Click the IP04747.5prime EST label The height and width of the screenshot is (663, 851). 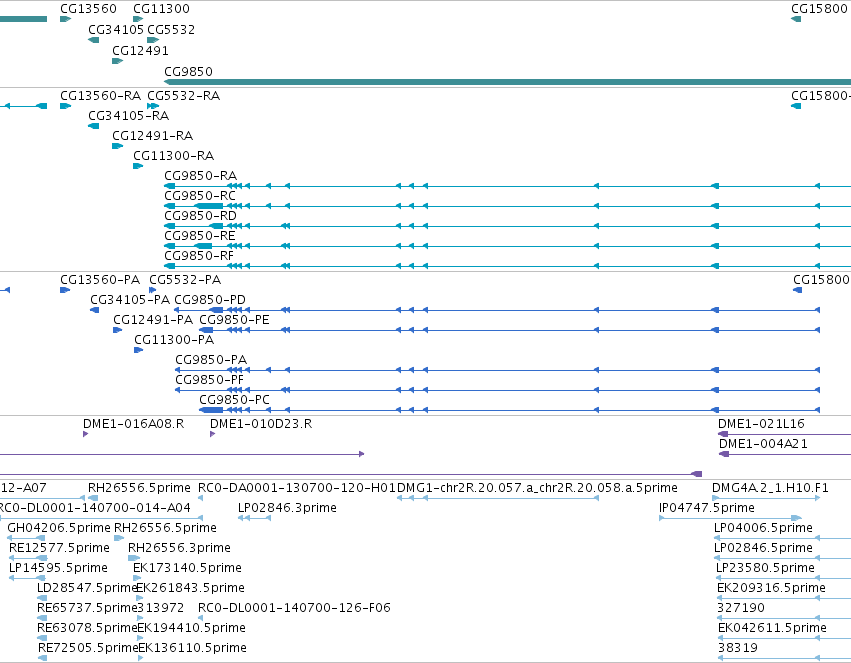click(x=707, y=508)
